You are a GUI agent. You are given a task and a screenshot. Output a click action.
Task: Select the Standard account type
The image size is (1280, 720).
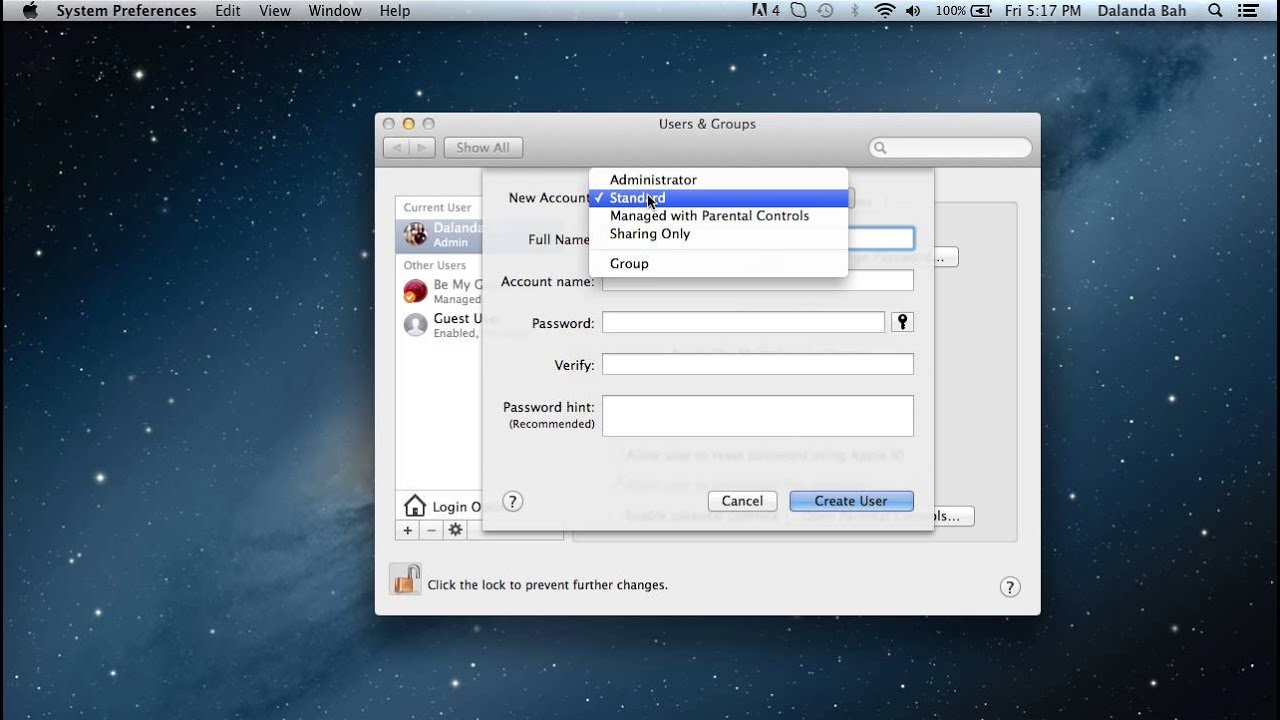point(718,198)
